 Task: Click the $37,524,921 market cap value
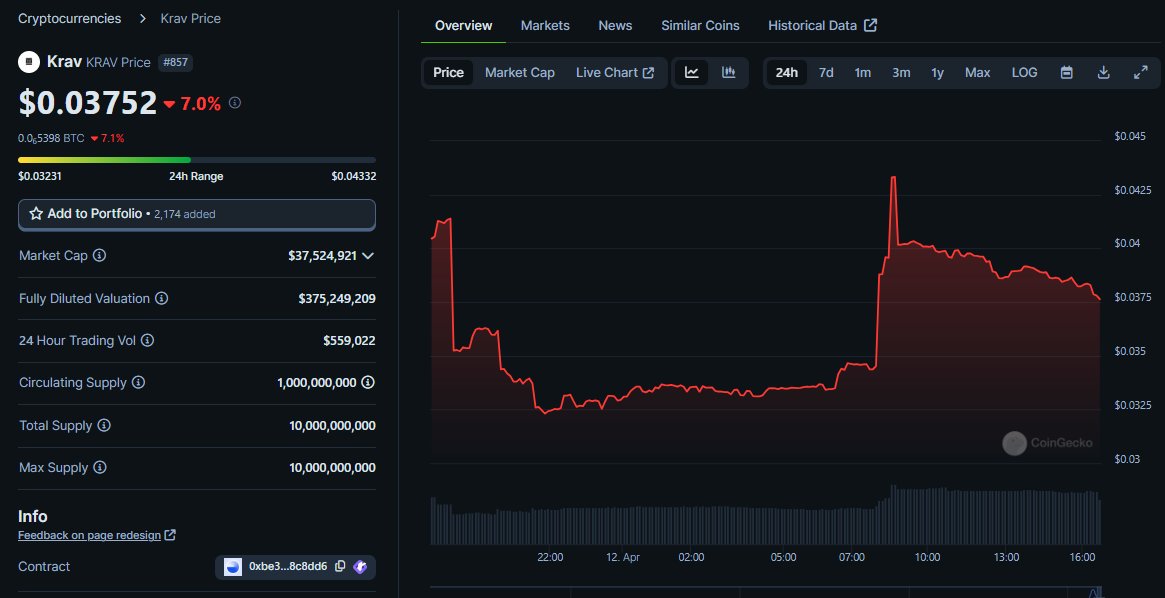(x=322, y=256)
